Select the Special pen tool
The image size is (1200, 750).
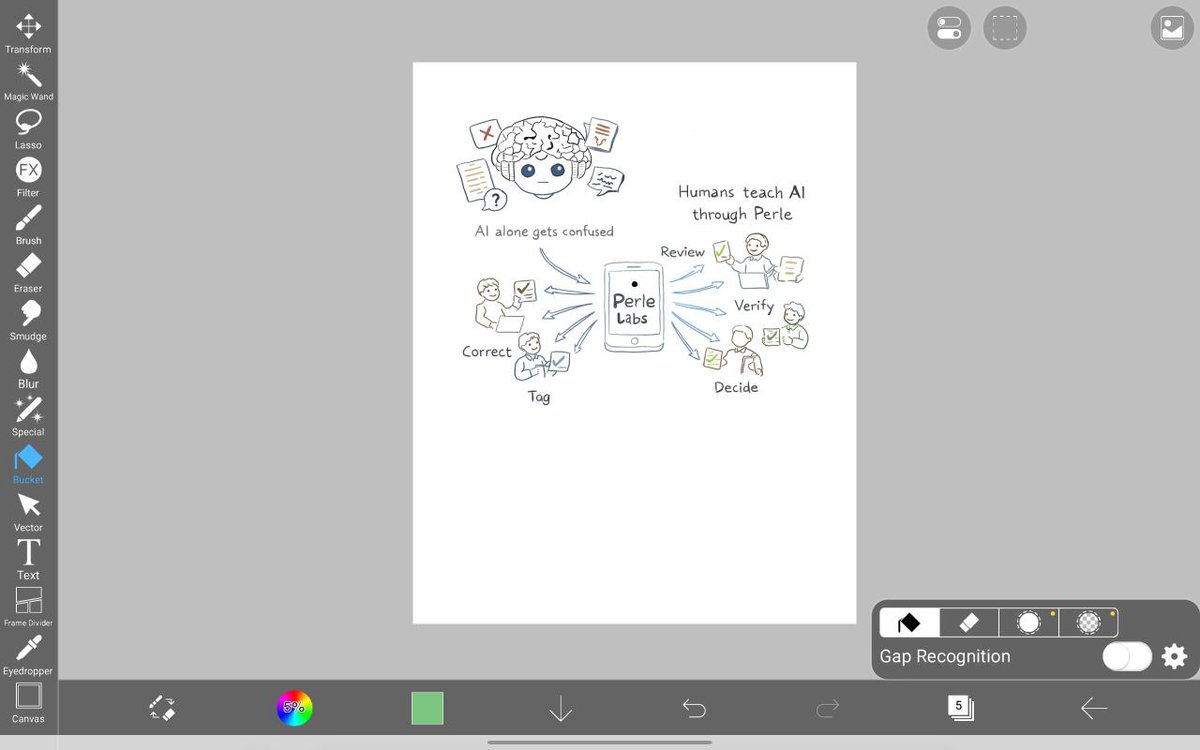pyautogui.click(x=28, y=416)
